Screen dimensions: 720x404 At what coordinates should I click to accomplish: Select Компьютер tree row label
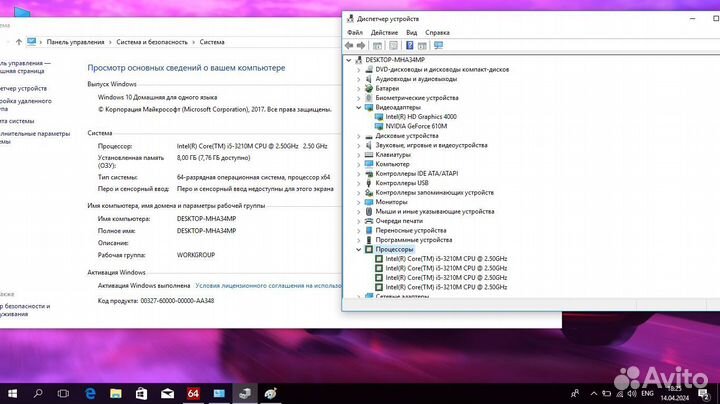click(392, 164)
